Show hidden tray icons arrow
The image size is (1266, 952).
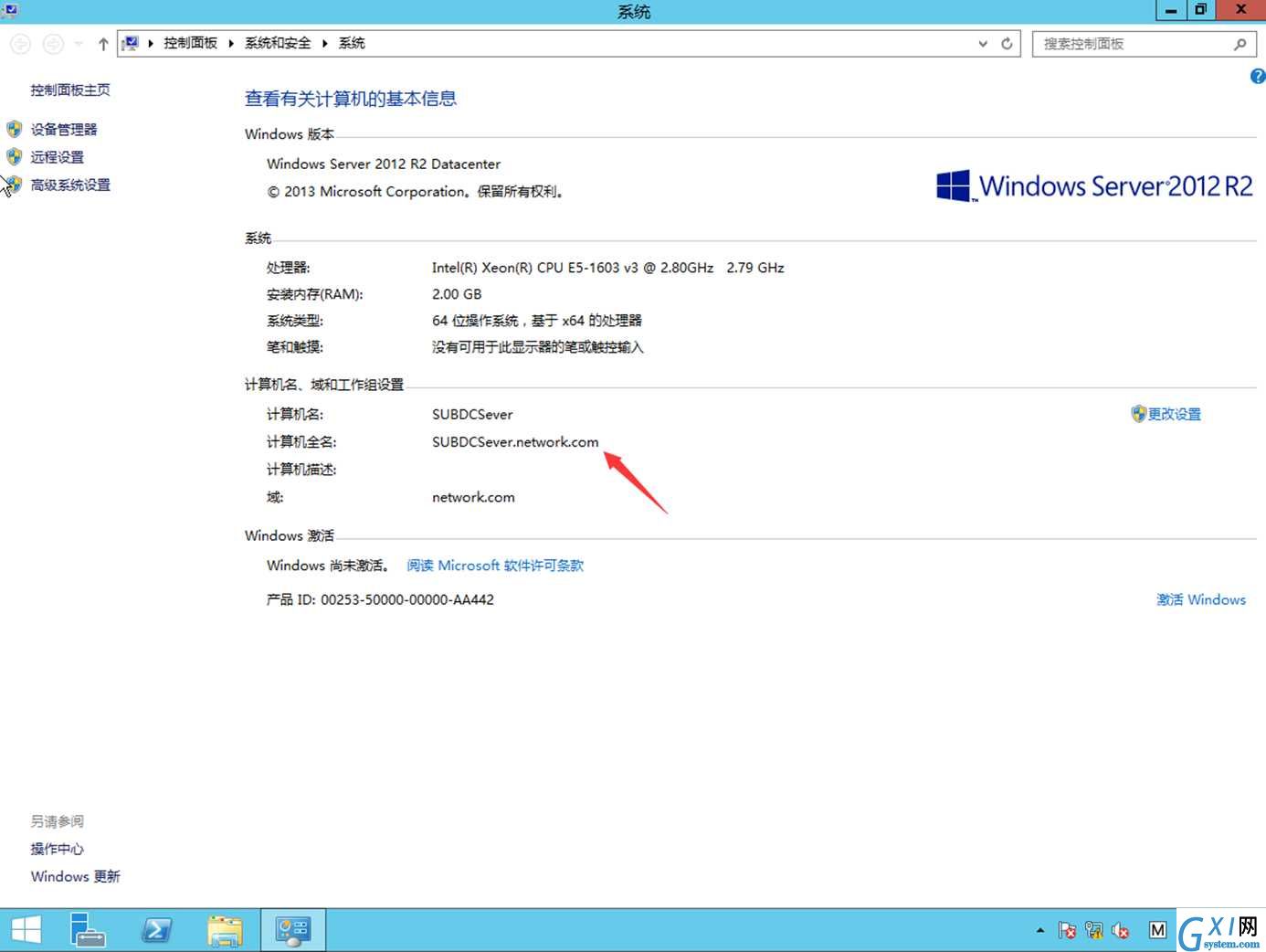[x=1039, y=930]
